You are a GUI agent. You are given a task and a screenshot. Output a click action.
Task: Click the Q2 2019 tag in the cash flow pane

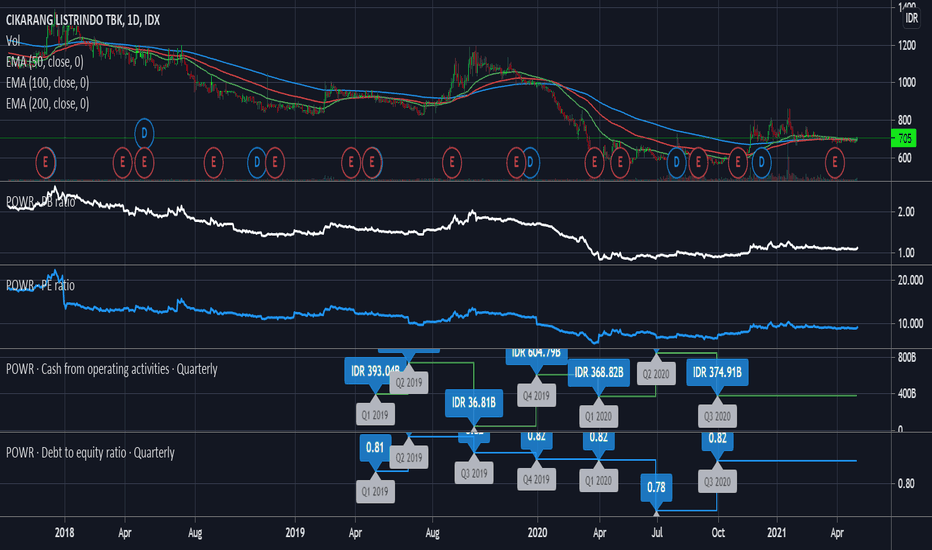(409, 382)
